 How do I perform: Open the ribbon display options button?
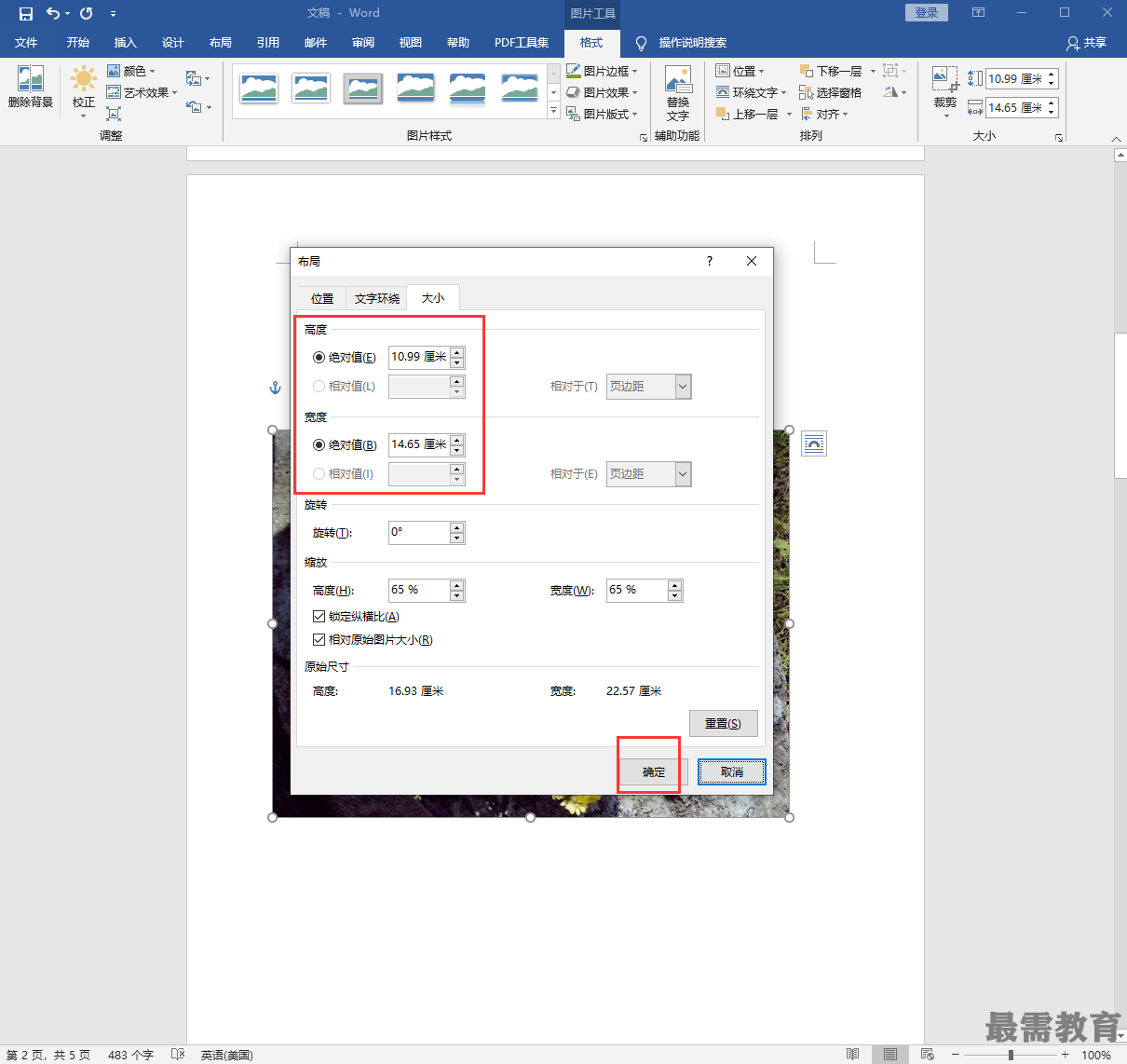978,13
